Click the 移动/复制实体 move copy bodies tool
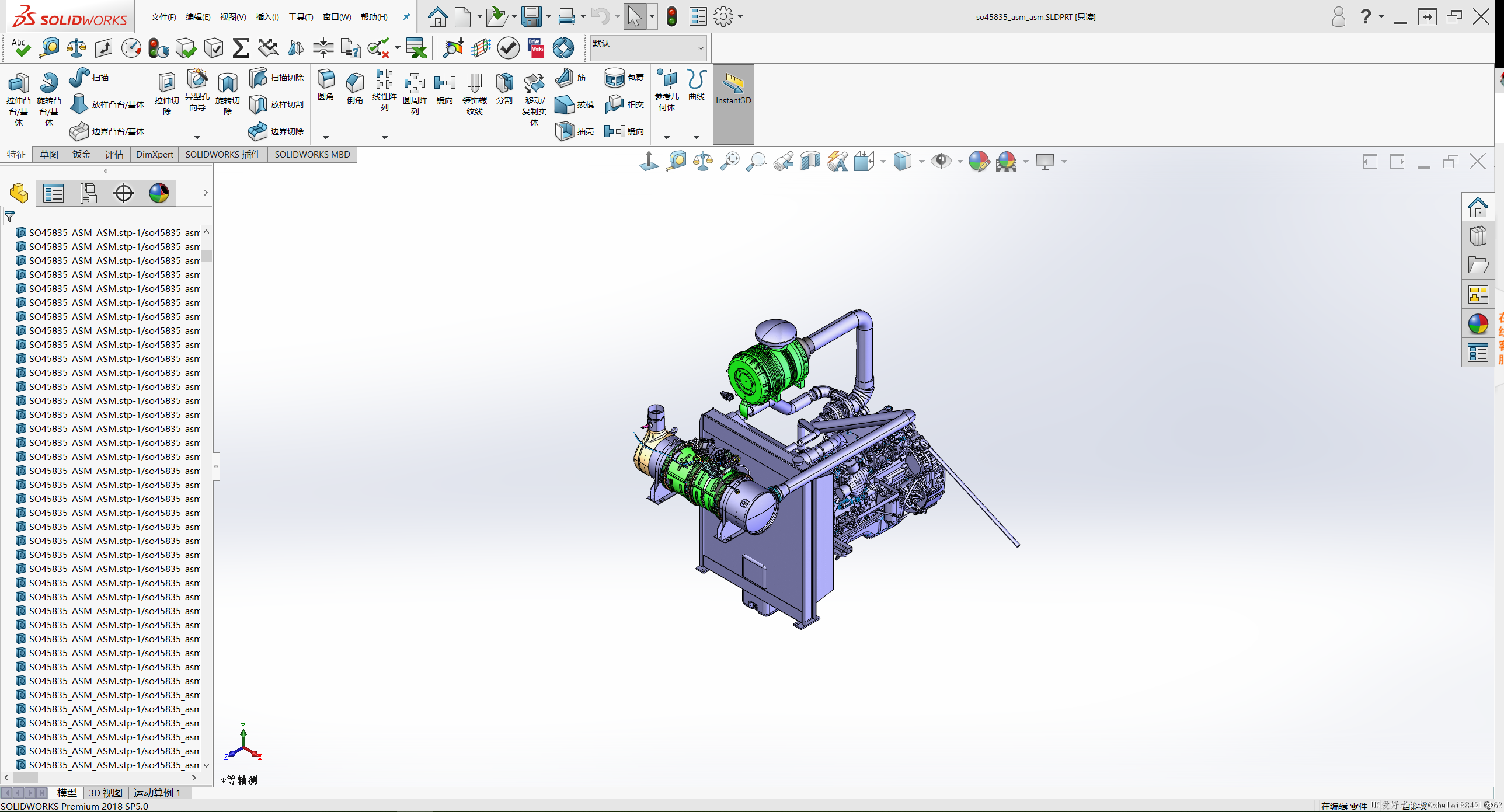Screen dimensions: 1504x812 (534, 99)
